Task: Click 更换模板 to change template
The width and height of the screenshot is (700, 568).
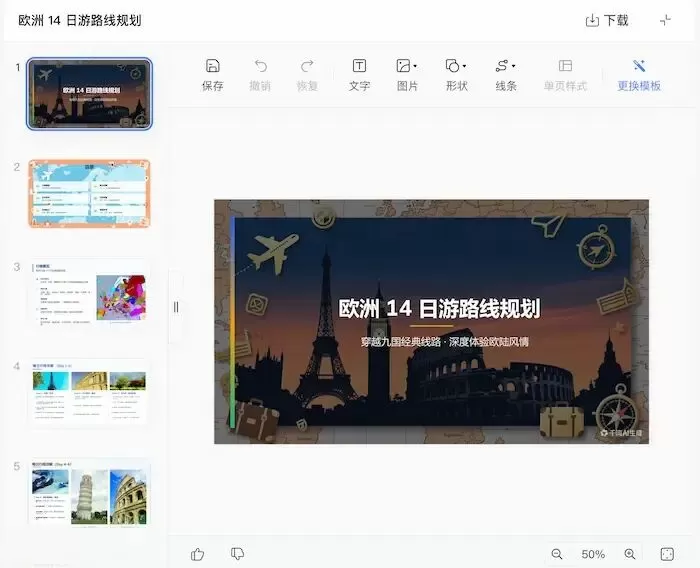Action: pos(639,75)
